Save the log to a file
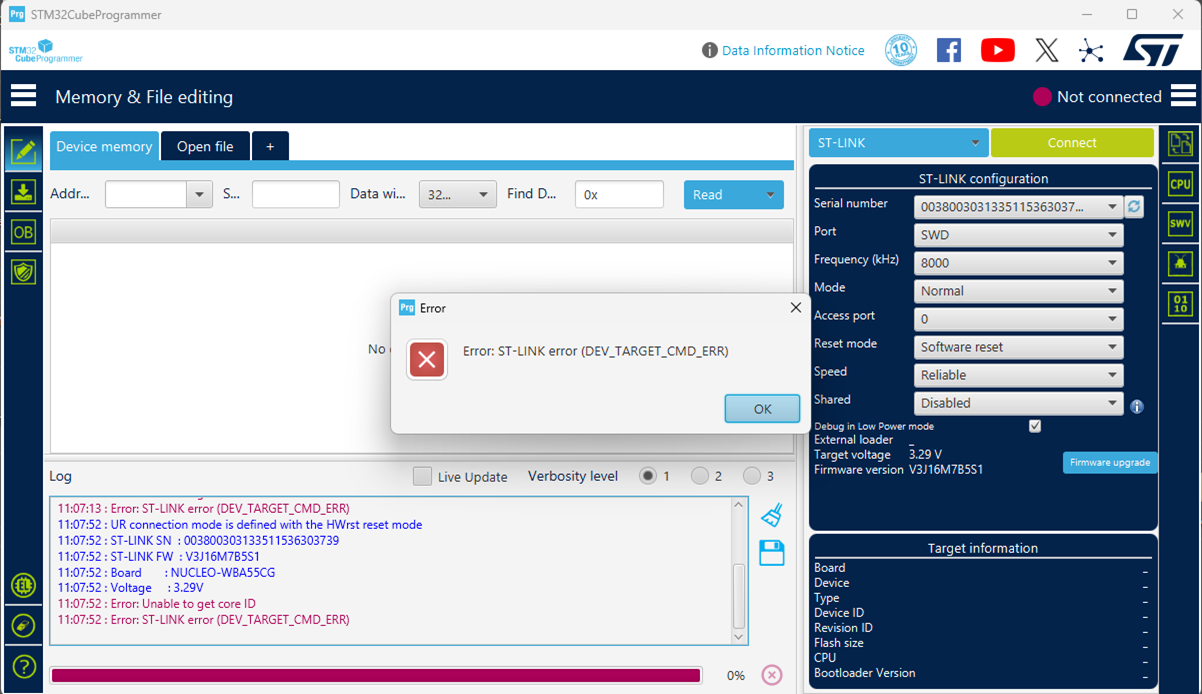1202x694 pixels. click(x=770, y=552)
